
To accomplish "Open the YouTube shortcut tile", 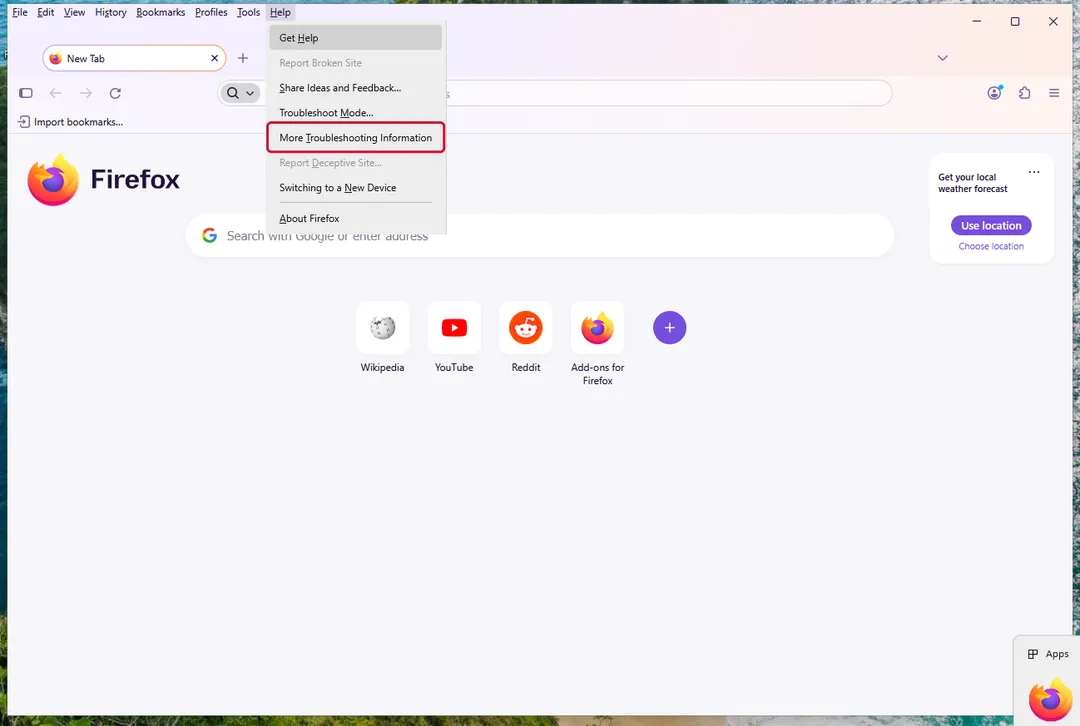I will [x=454, y=328].
